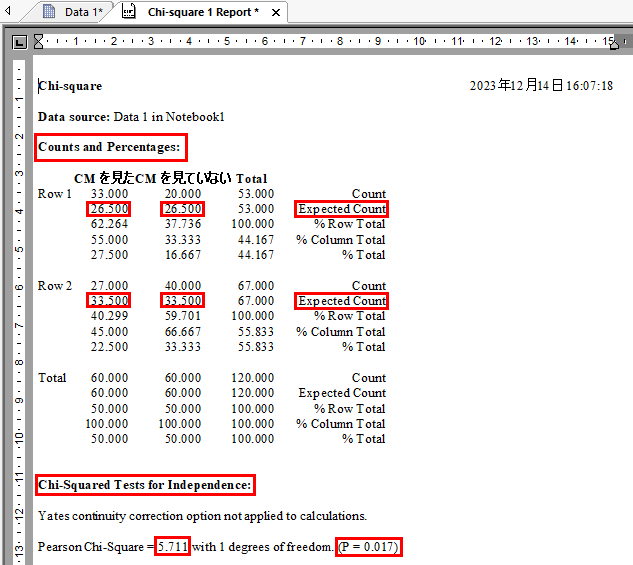Click Row 2 "Expected Count" label

[341, 301]
